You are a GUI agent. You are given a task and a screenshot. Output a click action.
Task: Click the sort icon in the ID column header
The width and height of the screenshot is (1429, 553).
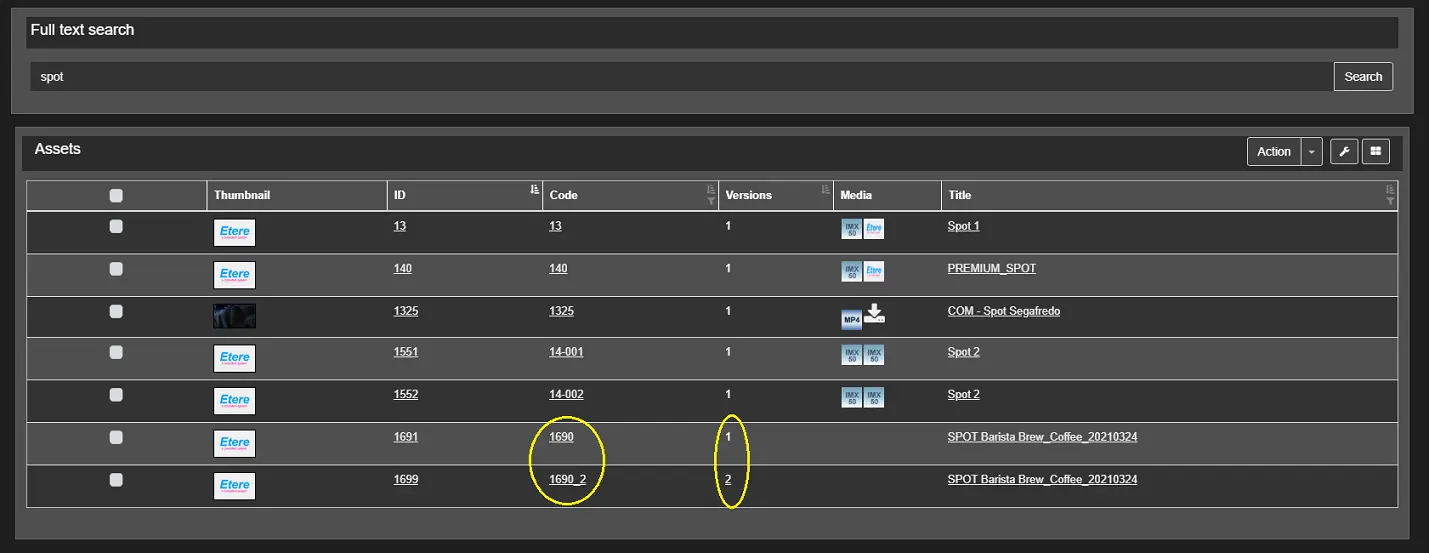click(534, 190)
